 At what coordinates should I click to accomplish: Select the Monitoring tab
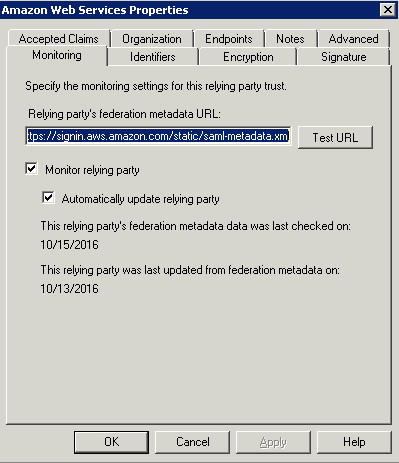tap(57, 55)
